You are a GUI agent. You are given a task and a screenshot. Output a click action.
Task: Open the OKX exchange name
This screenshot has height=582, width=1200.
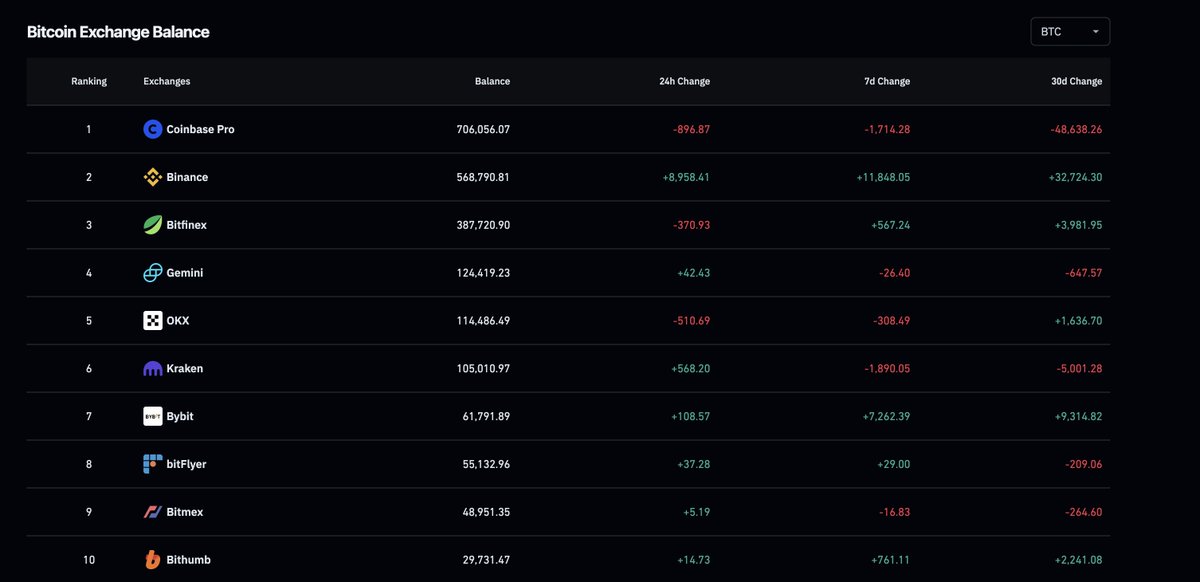(x=178, y=321)
